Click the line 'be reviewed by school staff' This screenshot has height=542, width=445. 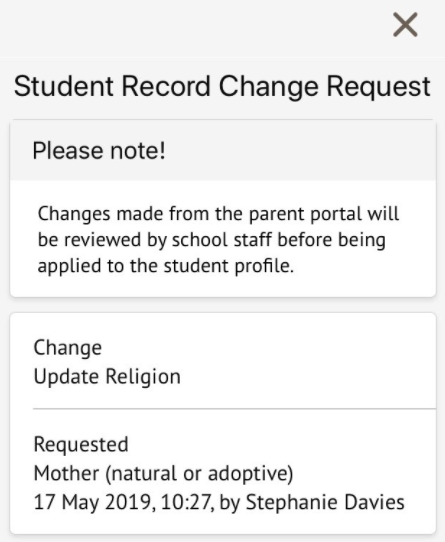[x=155, y=240]
